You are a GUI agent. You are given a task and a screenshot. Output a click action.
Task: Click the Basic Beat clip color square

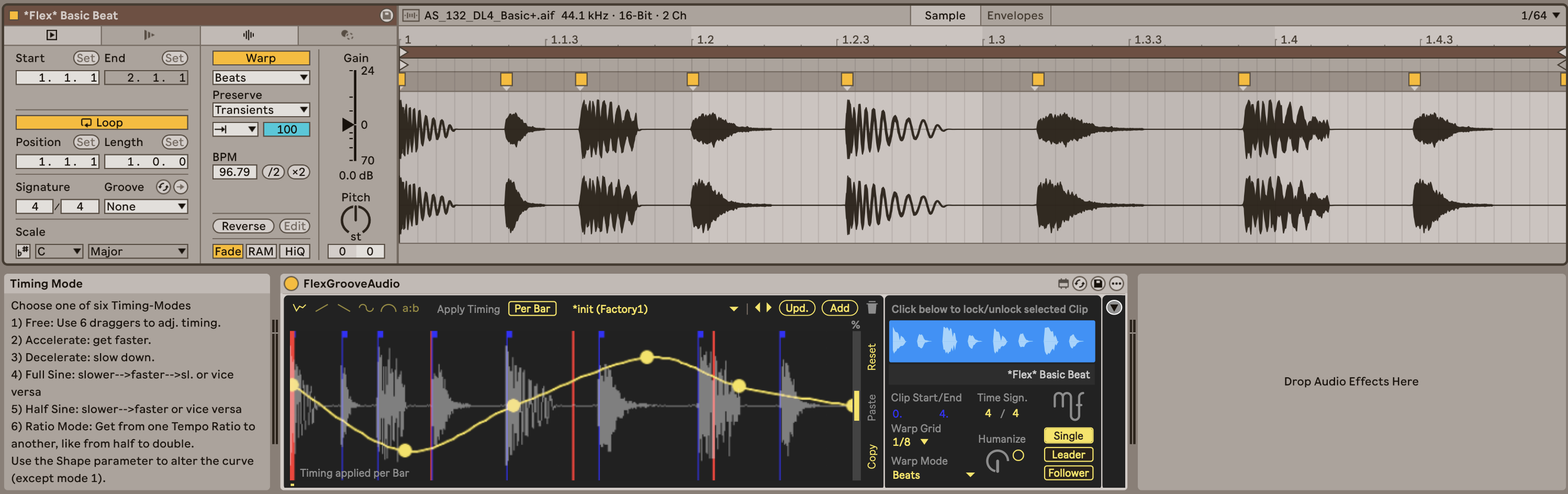[x=14, y=15]
